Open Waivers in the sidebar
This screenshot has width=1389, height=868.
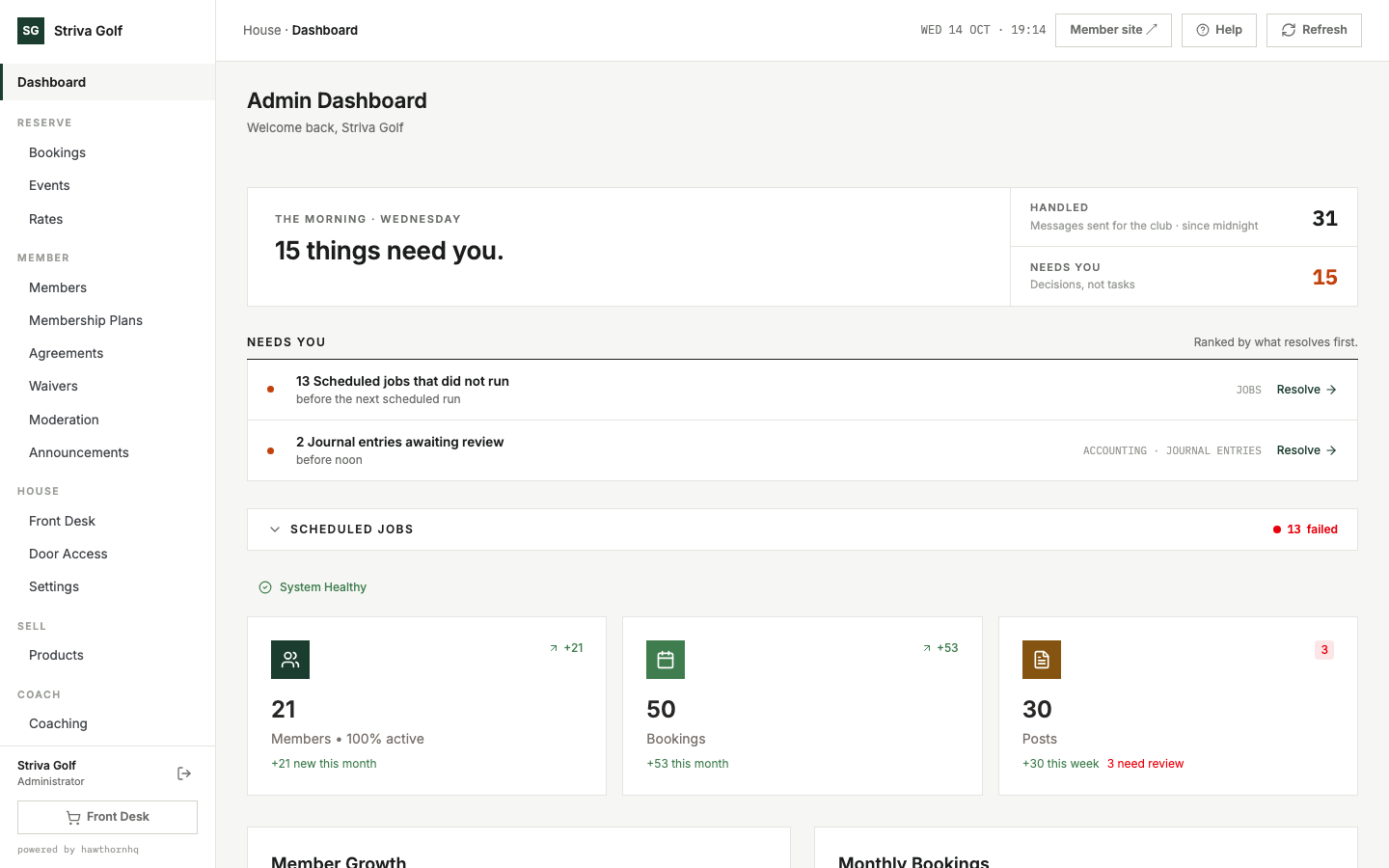pyautogui.click(x=108, y=386)
